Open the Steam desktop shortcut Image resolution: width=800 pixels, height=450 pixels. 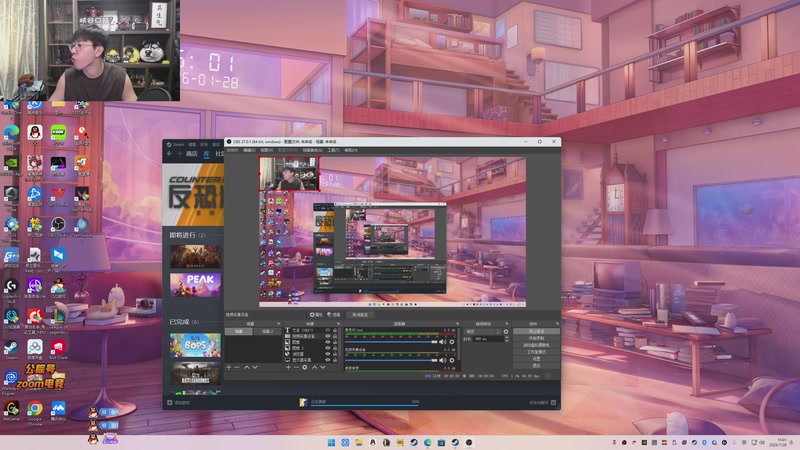click(x=11, y=349)
